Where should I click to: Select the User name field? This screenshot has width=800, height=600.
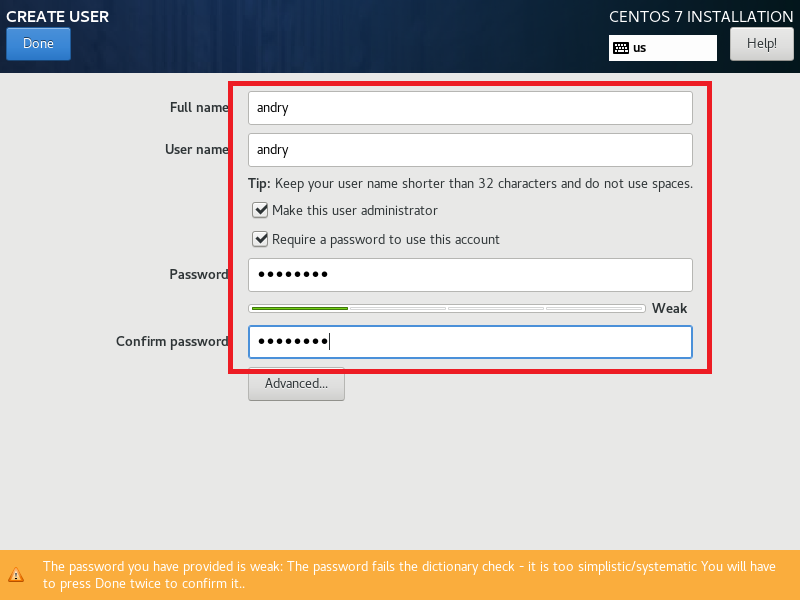click(470, 149)
